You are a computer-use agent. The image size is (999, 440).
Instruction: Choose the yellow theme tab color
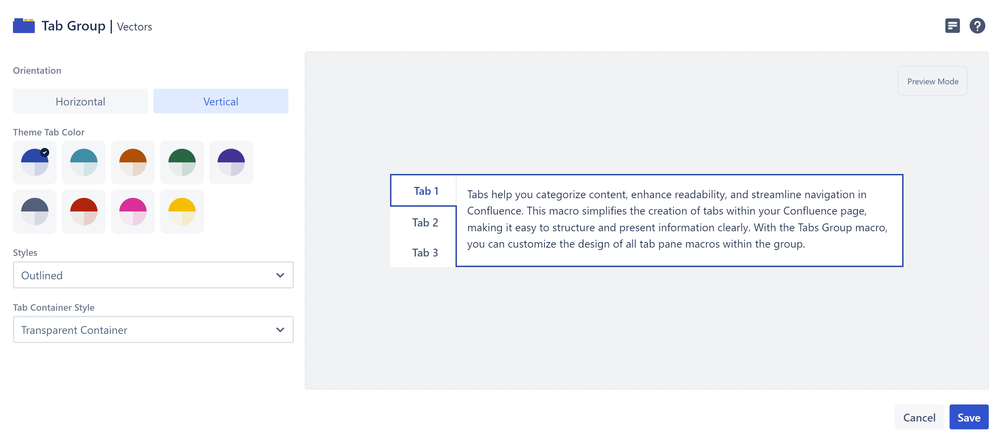[x=182, y=211]
